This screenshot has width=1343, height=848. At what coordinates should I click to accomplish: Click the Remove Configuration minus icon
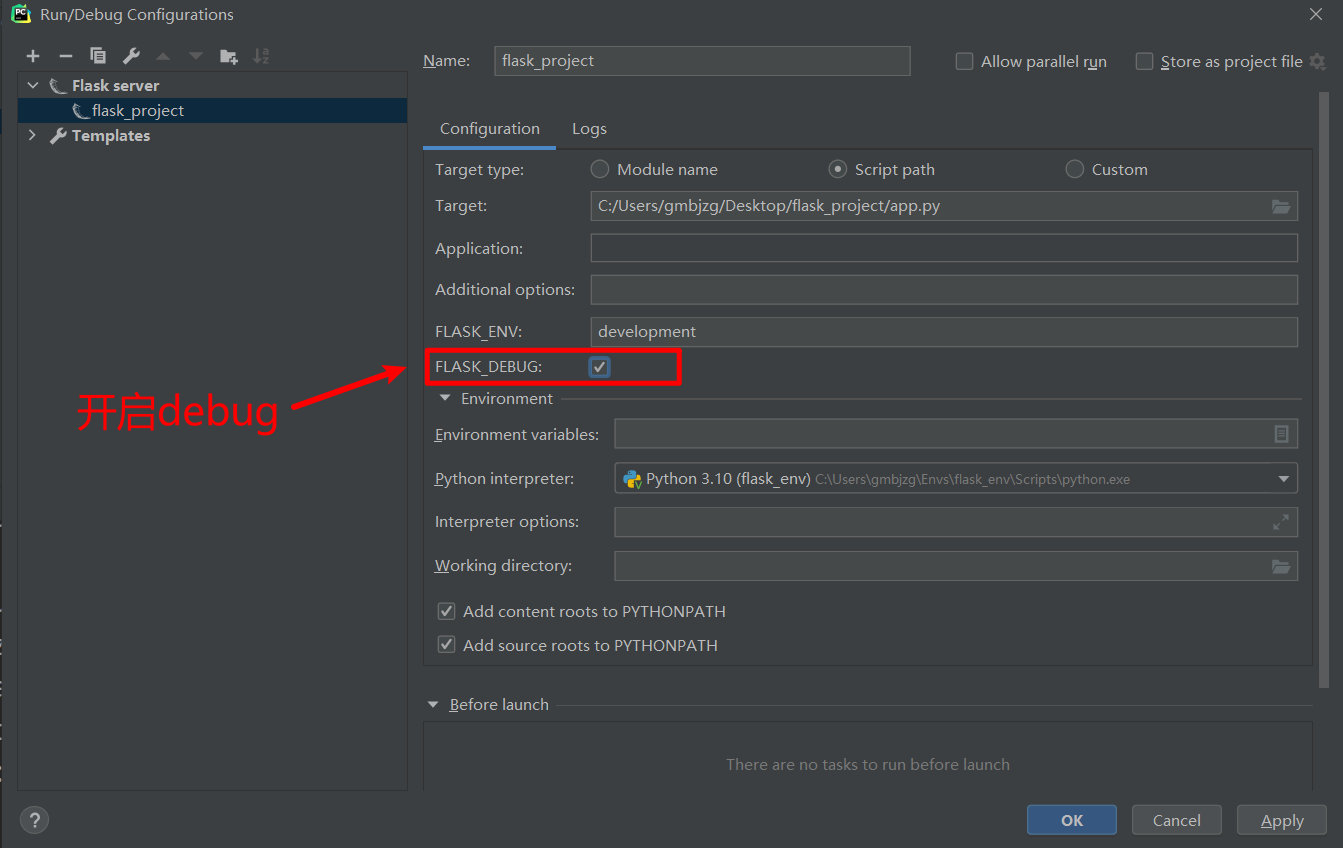tap(66, 56)
